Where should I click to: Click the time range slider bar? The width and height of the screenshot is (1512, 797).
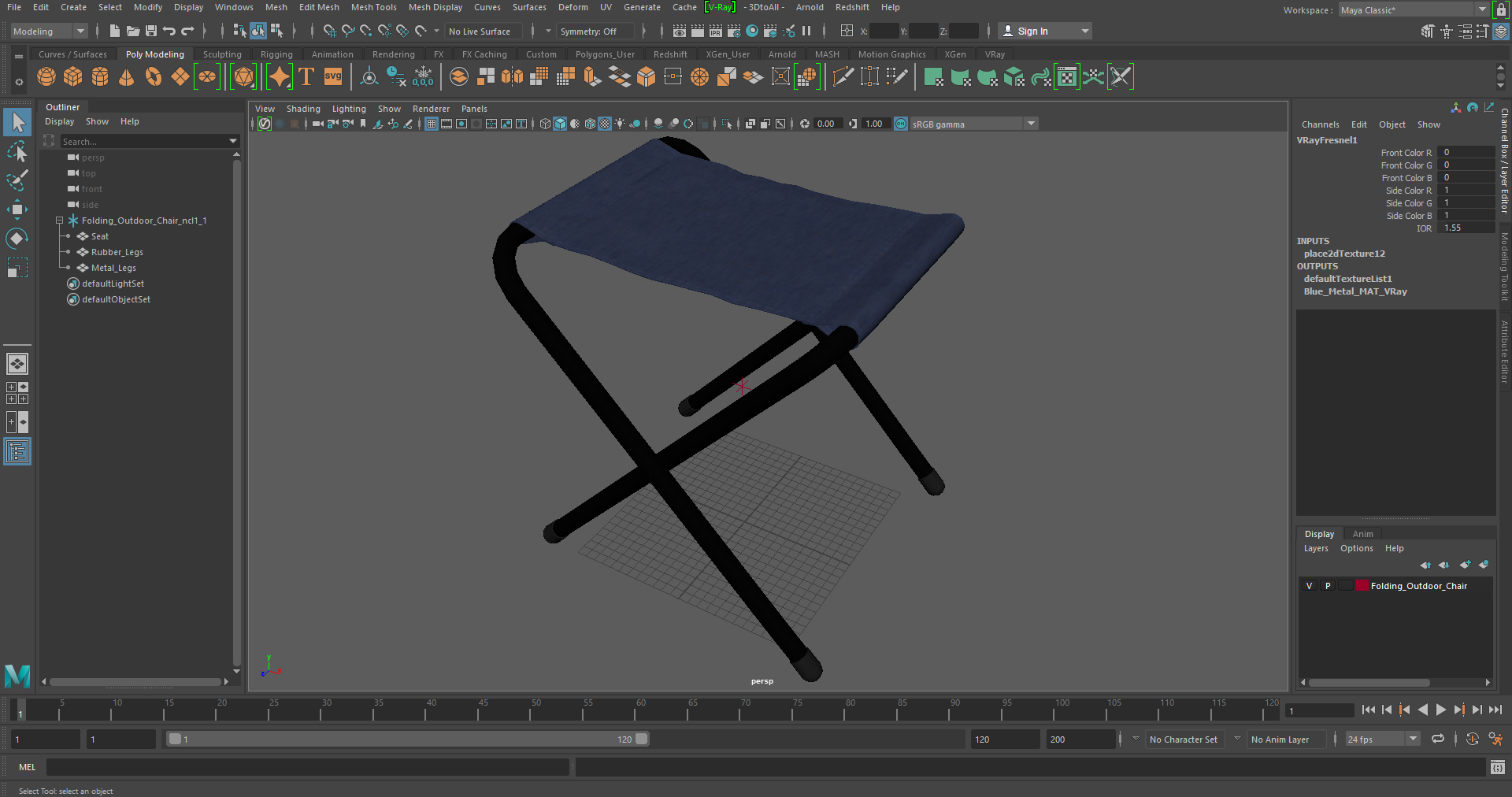(x=407, y=739)
